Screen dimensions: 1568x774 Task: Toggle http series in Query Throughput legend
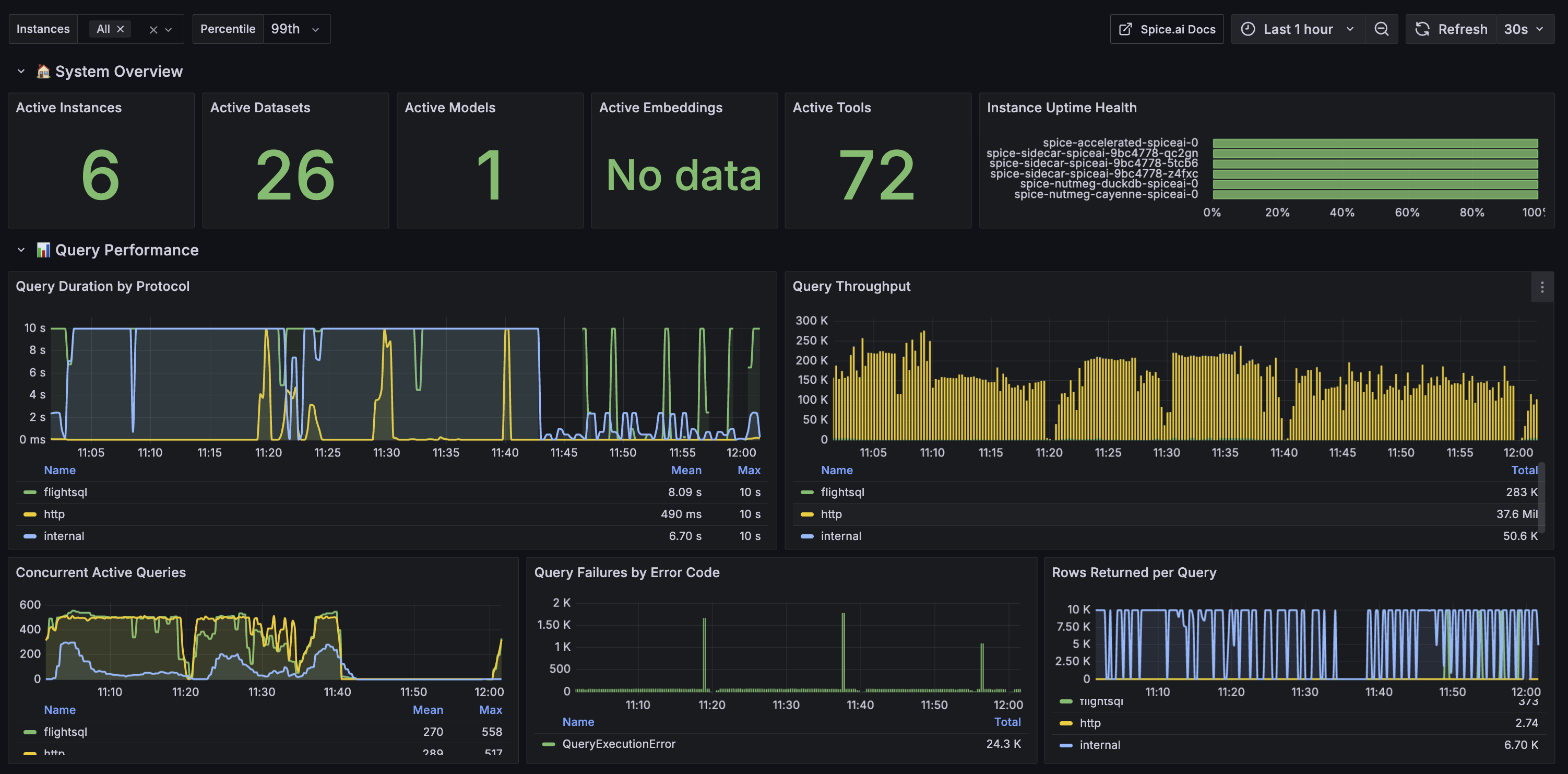[831, 514]
